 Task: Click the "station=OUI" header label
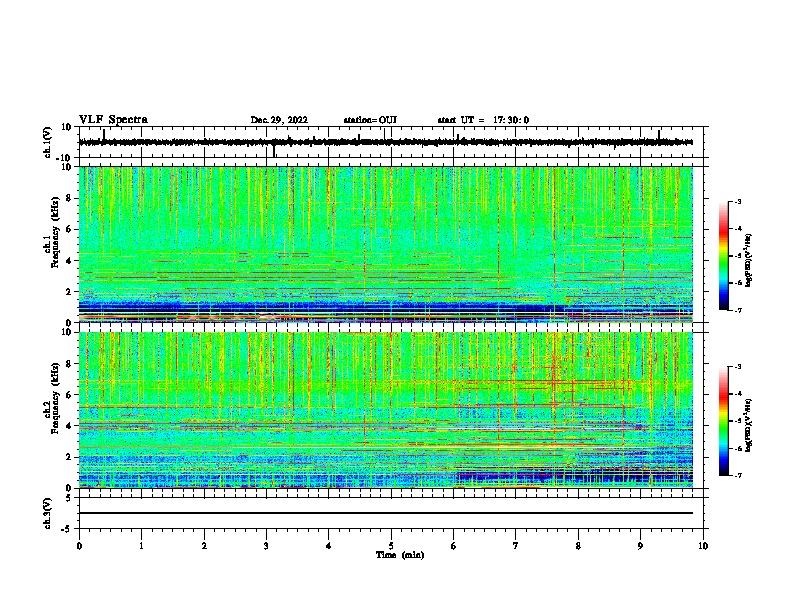pos(370,120)
